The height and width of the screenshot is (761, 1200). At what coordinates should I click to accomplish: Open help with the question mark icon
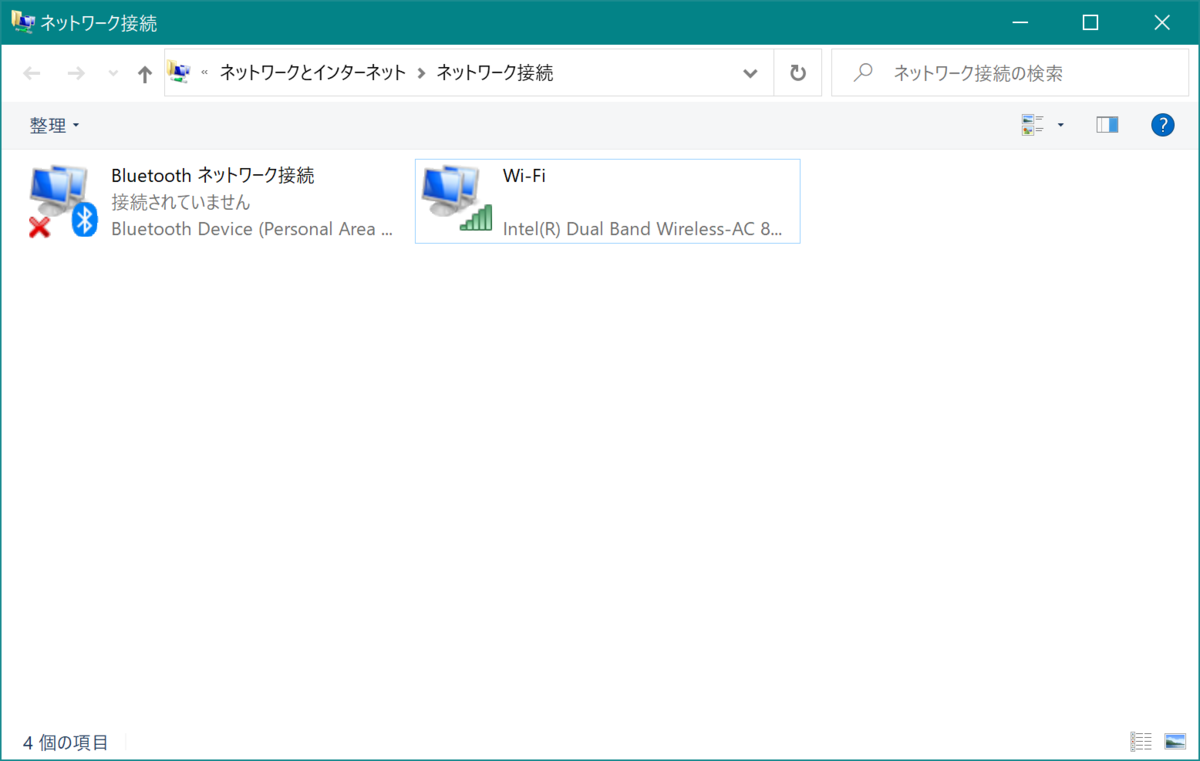(x=1162, y=125)
